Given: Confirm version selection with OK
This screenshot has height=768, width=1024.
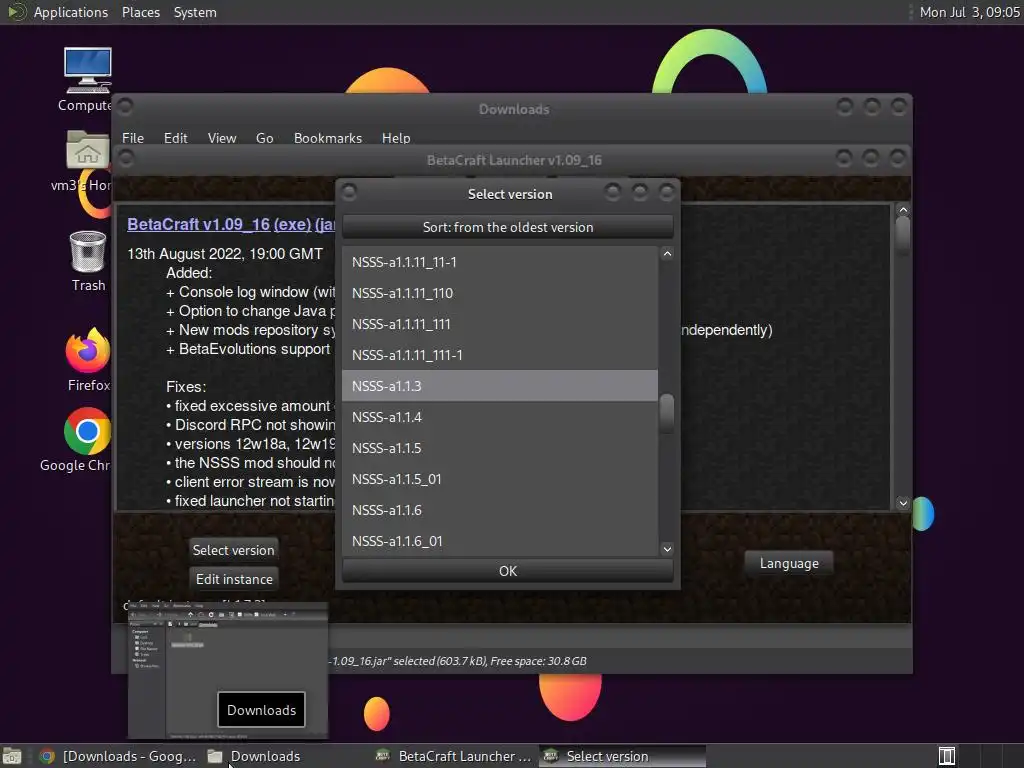Looking at the screenshot, I should (507, 571).
